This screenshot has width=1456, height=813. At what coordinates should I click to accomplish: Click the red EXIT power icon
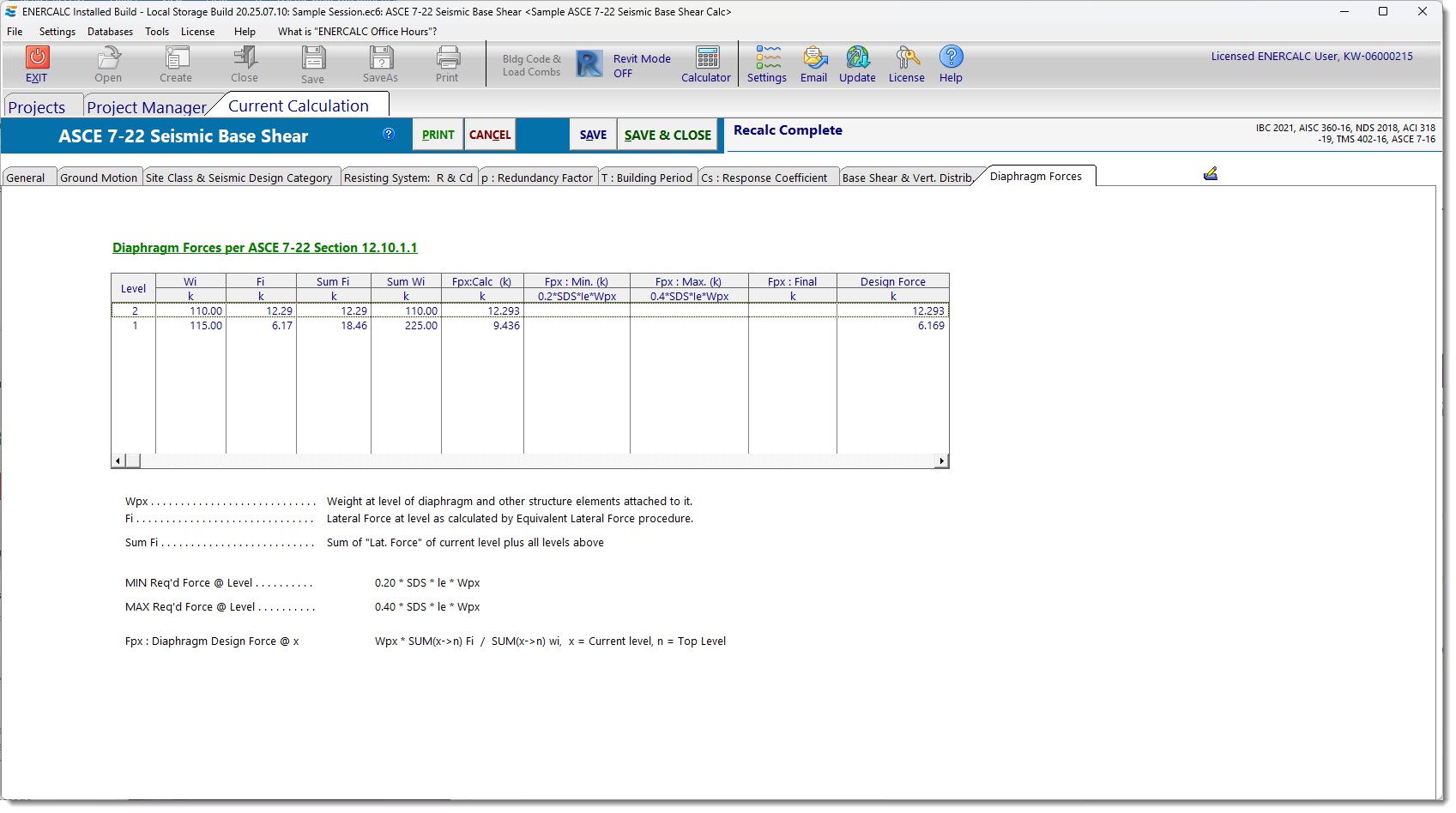pyautogui.click(x=37, y=58)
